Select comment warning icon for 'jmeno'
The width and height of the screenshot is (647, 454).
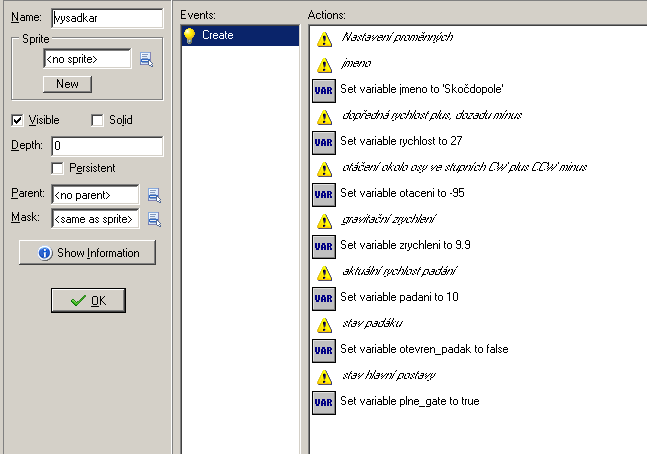(324, 65)
